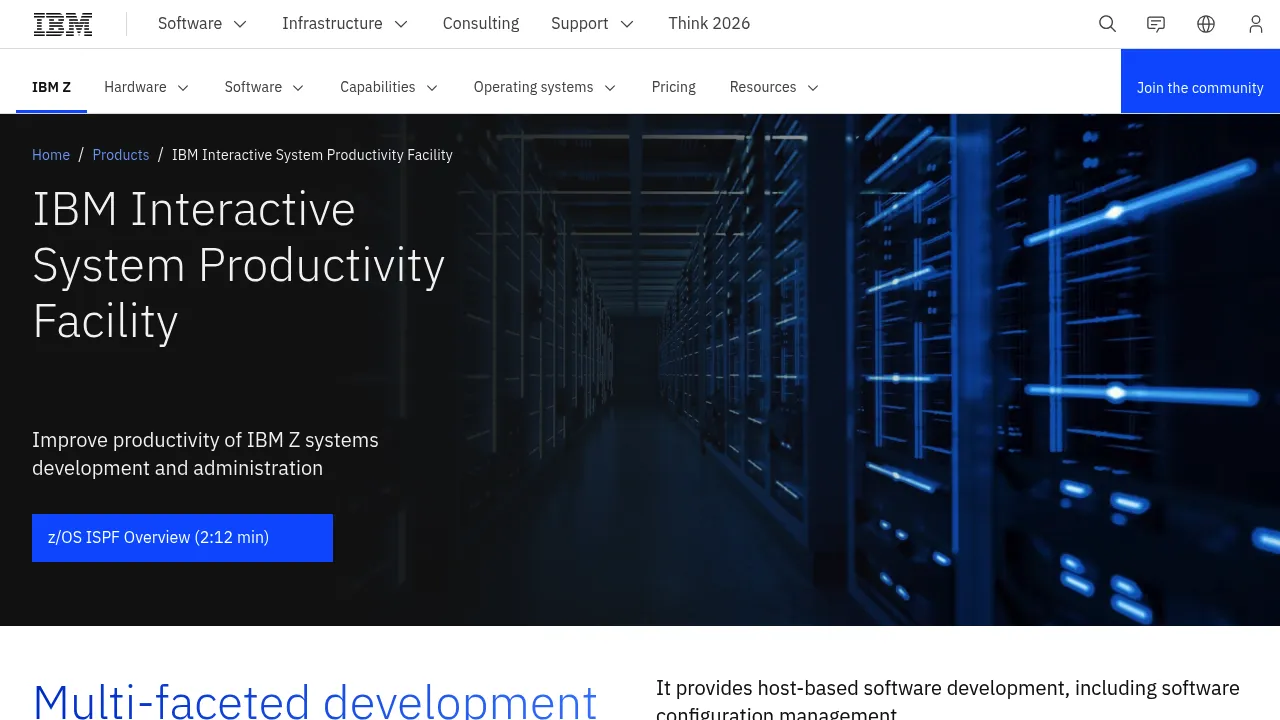This screenshot has width=1280, height=720.
Task: Play z/OS ISPF Overview video button
Action: tap(182, 538)
